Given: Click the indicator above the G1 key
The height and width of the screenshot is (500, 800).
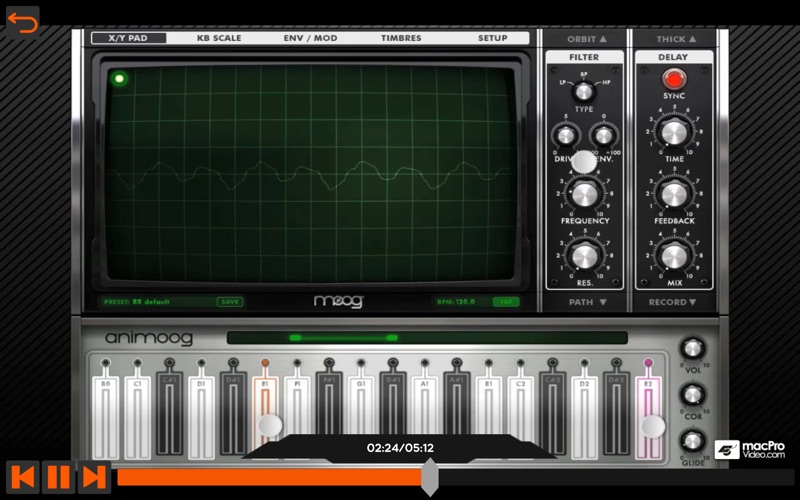Looking at the screenshot, I should pyautogui.click(x=361, y=363).
